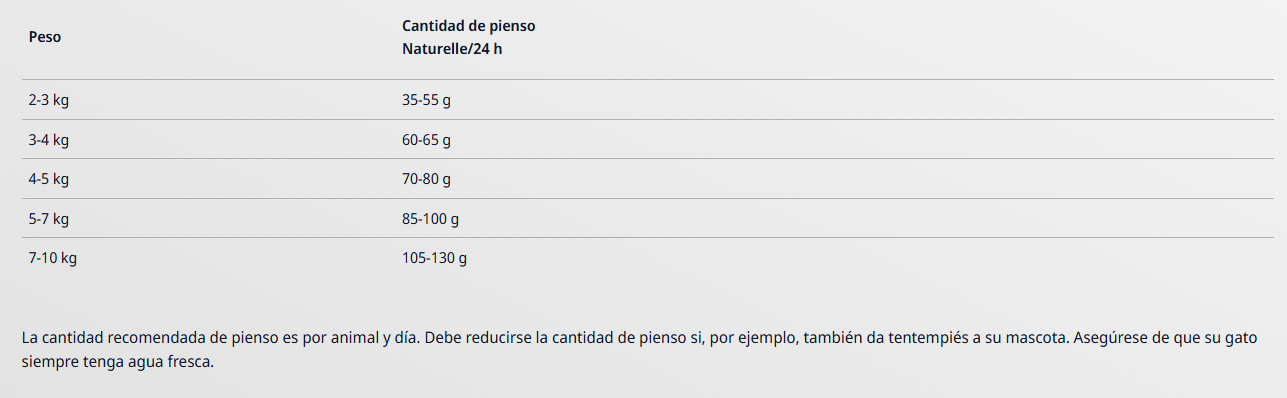Select the 4-5 kg weight cell

(x=48, y=179)
